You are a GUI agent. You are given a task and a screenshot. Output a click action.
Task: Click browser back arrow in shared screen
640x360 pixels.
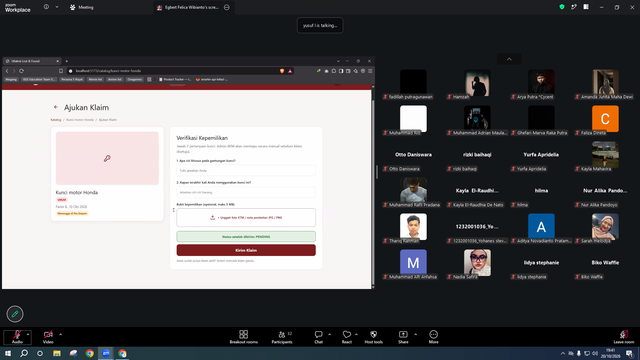tap(7, 71)
